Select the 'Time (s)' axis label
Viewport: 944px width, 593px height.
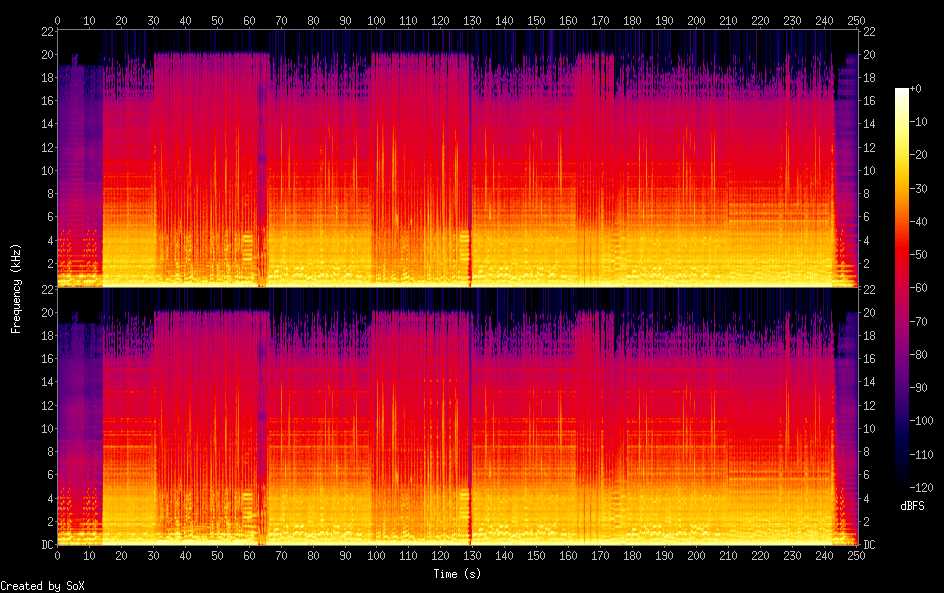pyautogui.click(x=457, y=574)
